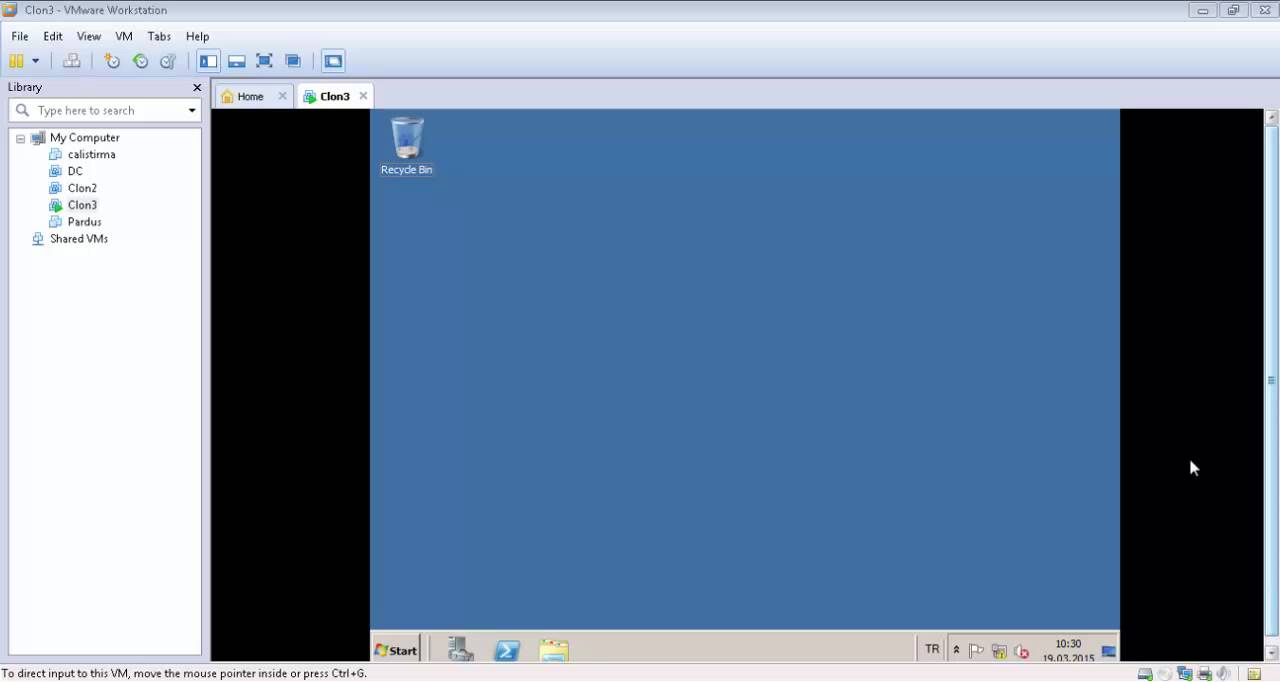Select Clon3 in the Library tree
The image size is (1280, 682).
click(x=82, y=205)
